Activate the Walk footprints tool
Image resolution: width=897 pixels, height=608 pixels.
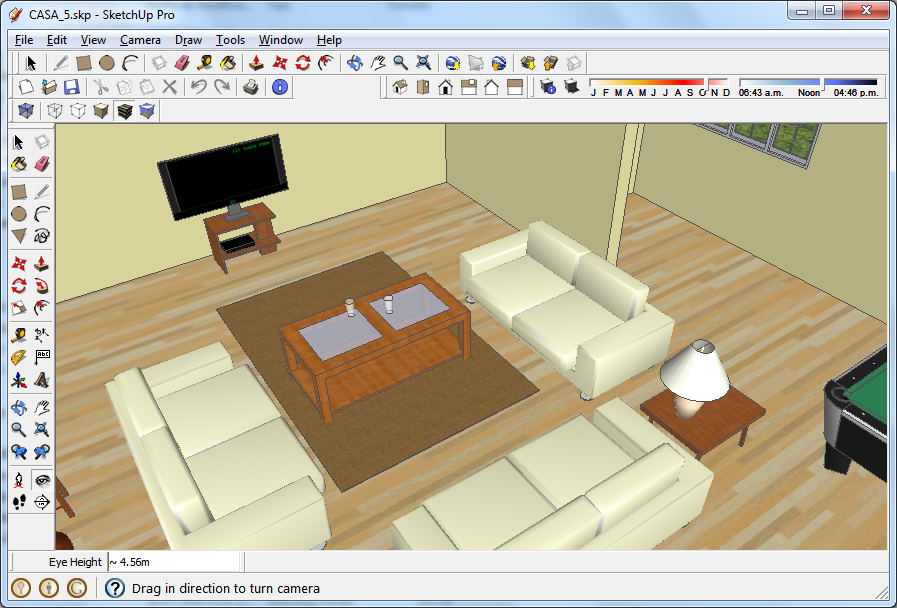tap(19, 502)
